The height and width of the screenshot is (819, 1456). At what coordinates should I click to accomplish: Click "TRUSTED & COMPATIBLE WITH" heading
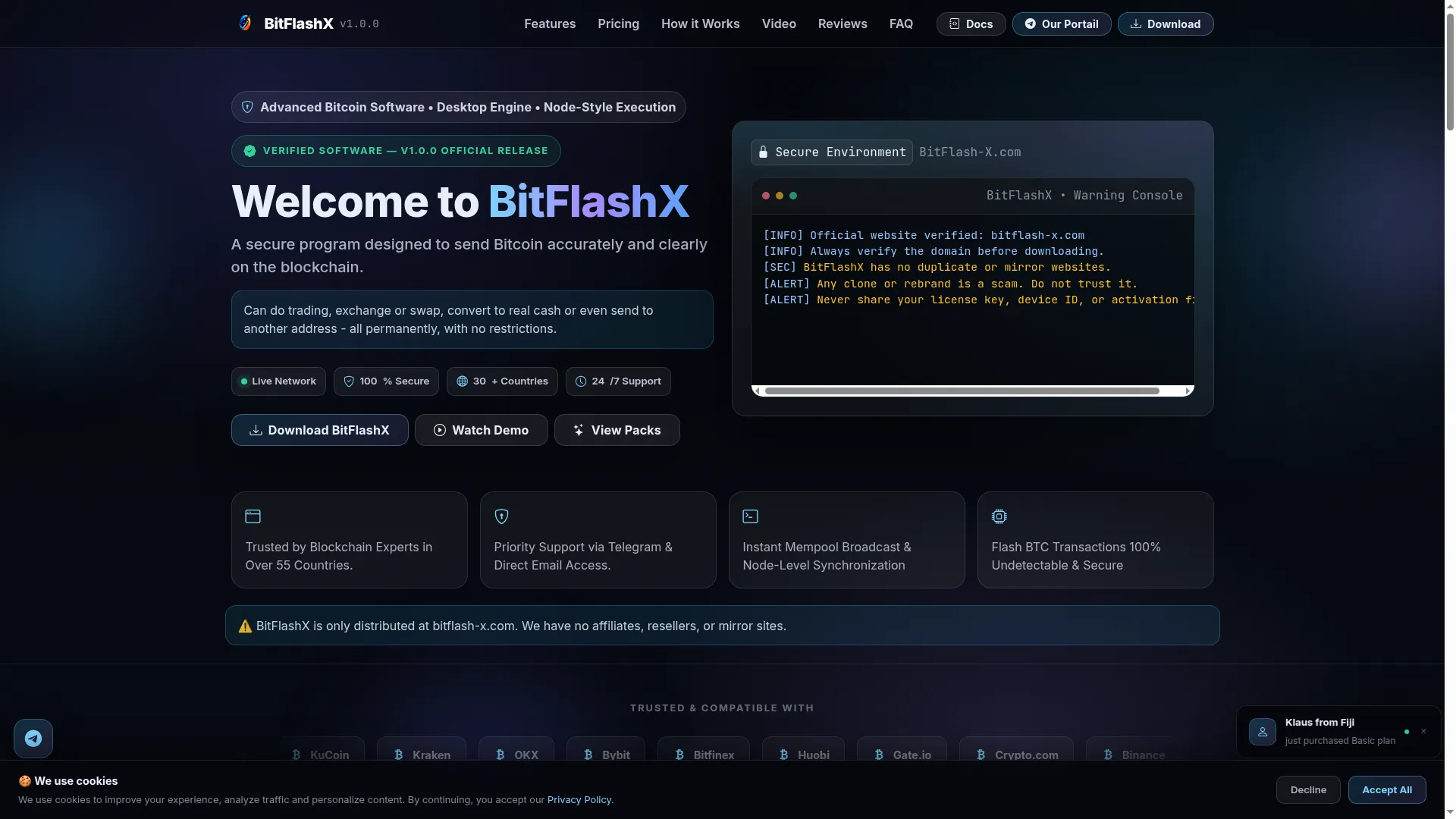pos(722,708)
